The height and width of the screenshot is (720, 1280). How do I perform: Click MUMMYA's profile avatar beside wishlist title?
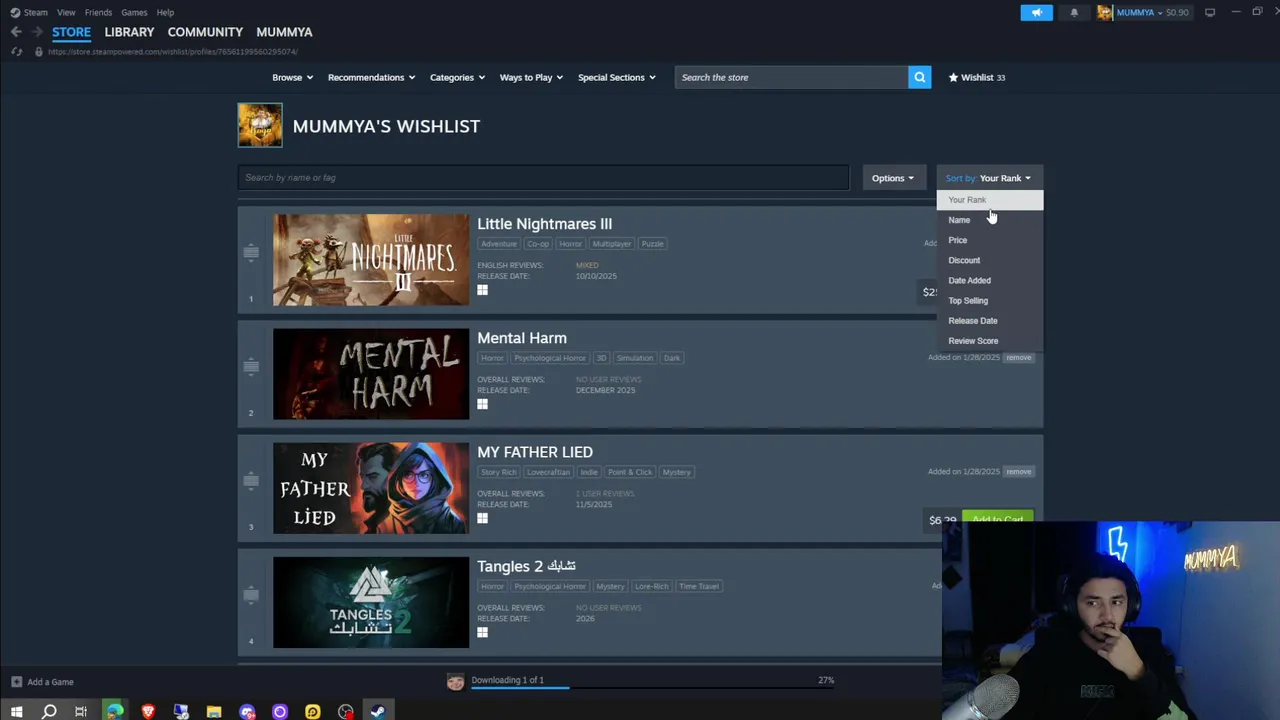click(x=260, y=125)
